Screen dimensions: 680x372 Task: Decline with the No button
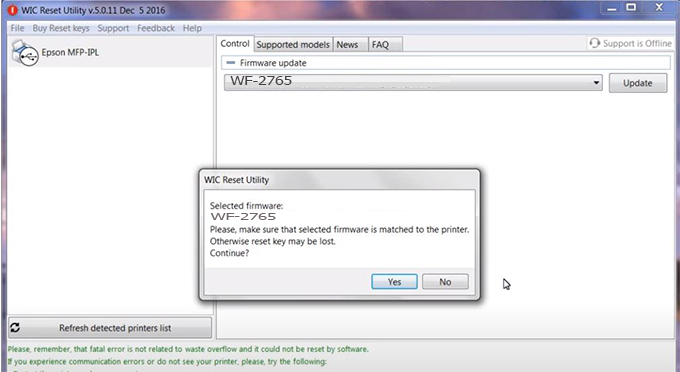click(445, 282)
